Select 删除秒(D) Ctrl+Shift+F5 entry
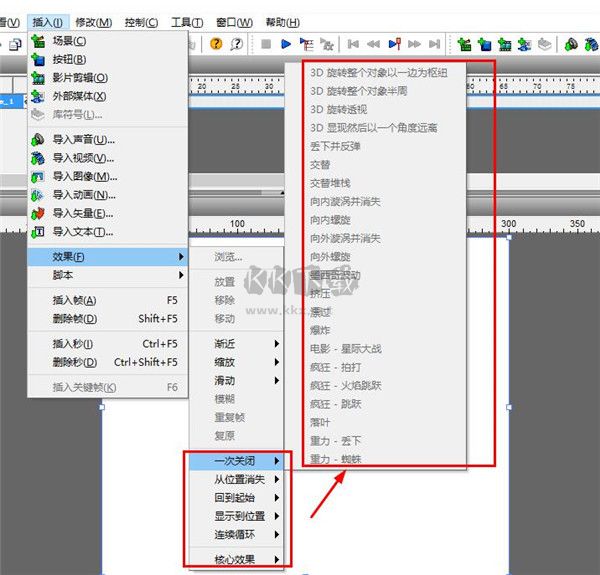This screenshot has height=575, width=600. click(108, 362)
